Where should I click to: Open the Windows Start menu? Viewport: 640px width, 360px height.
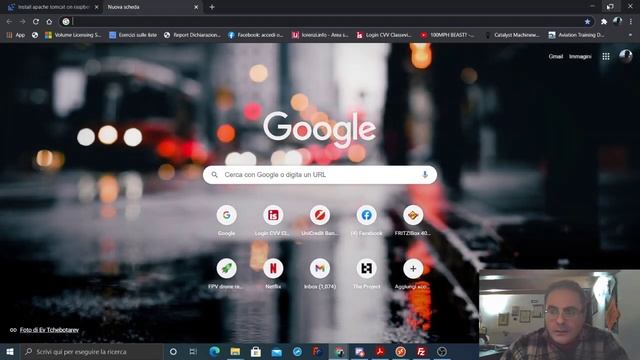pyautogui.click(x=10, y=351)
